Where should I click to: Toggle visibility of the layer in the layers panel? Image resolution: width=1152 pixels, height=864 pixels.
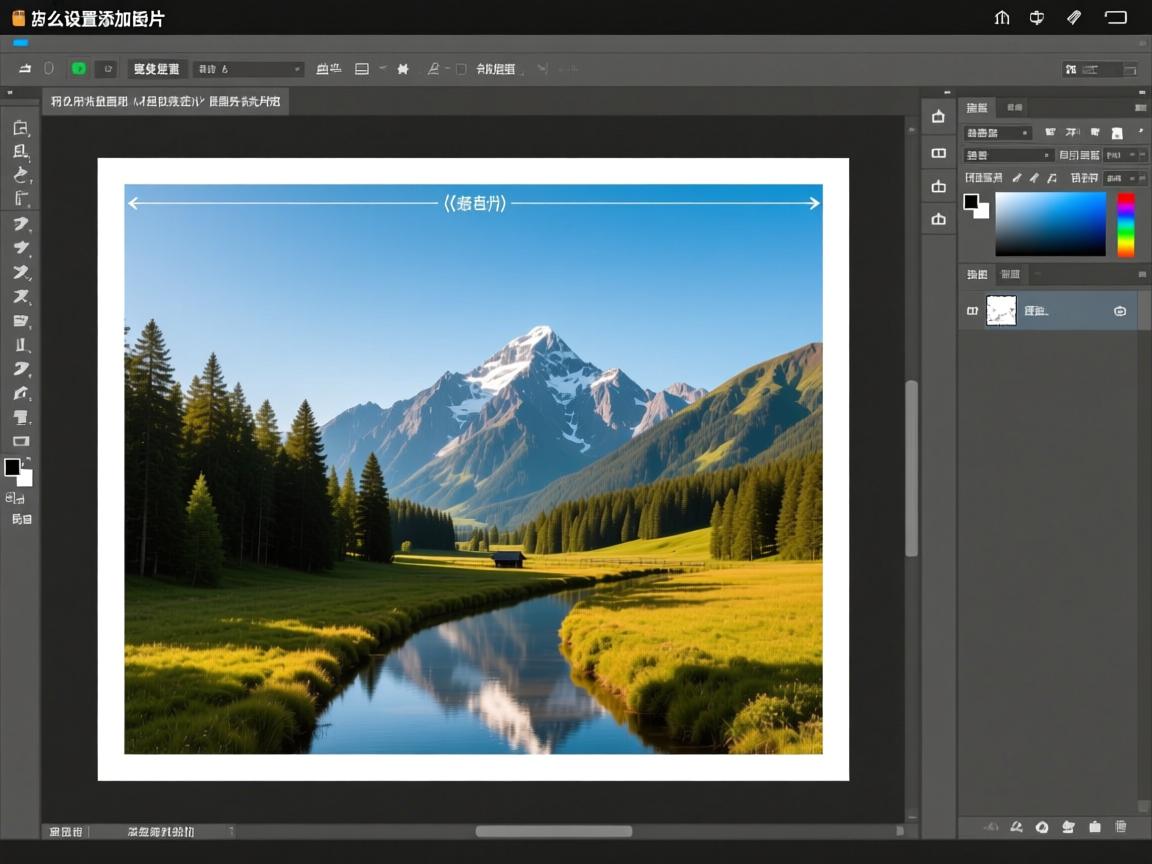click(972, 311)
